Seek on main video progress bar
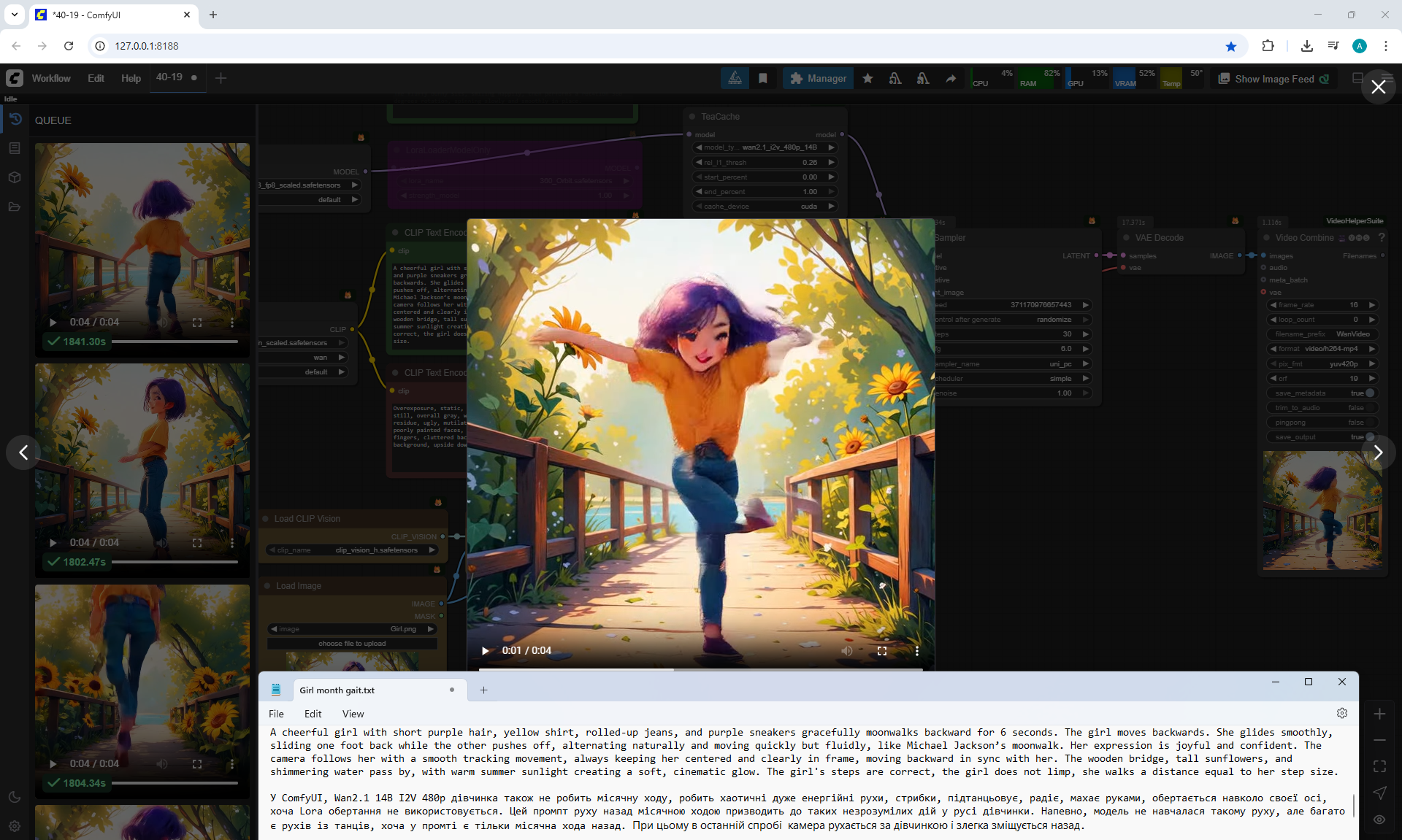Image resolution: width=1402 pixels, height=840 pixels. coord(701,668)
